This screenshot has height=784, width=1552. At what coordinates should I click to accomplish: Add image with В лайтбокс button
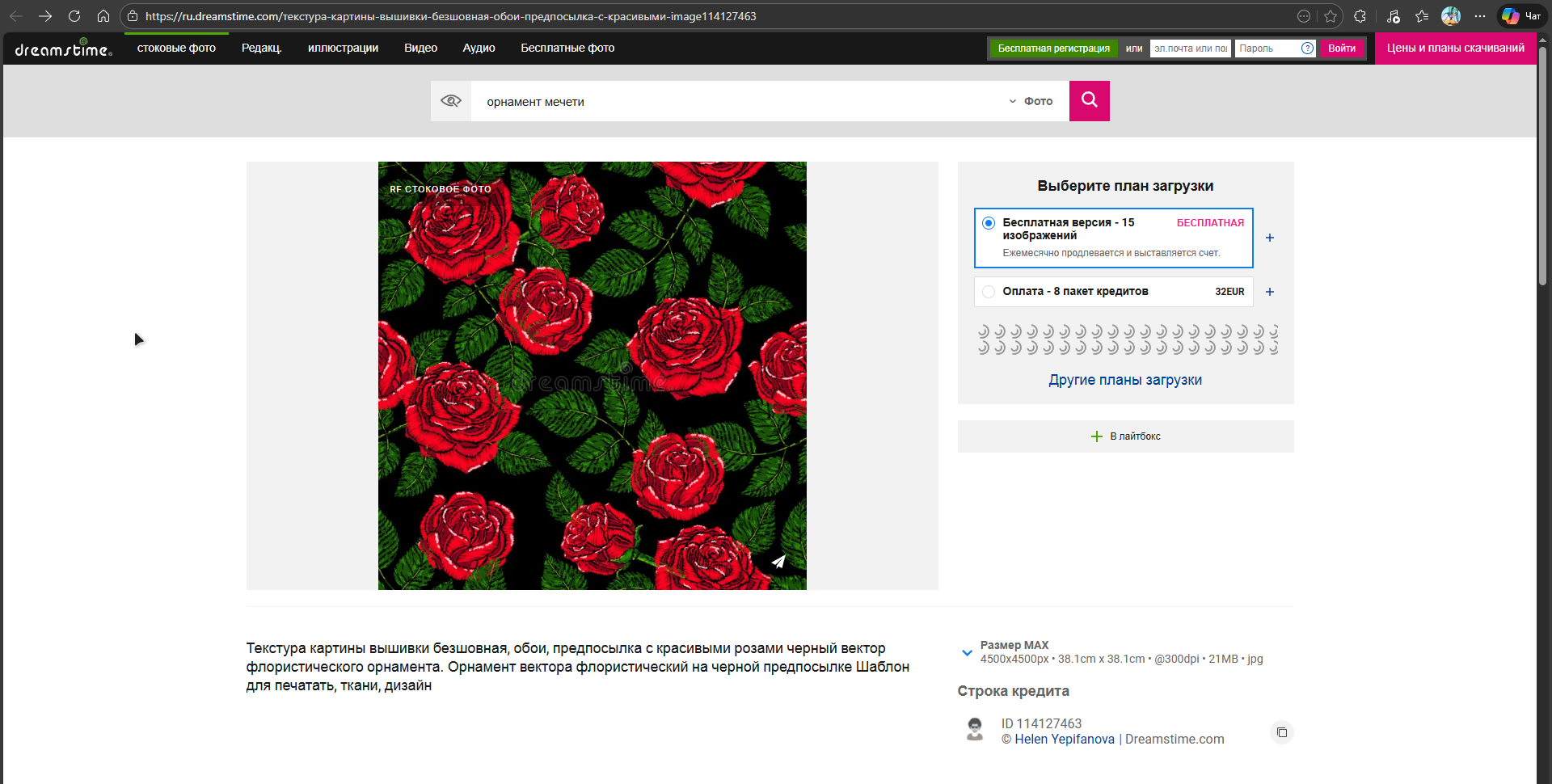click(x=1125, y=436)
